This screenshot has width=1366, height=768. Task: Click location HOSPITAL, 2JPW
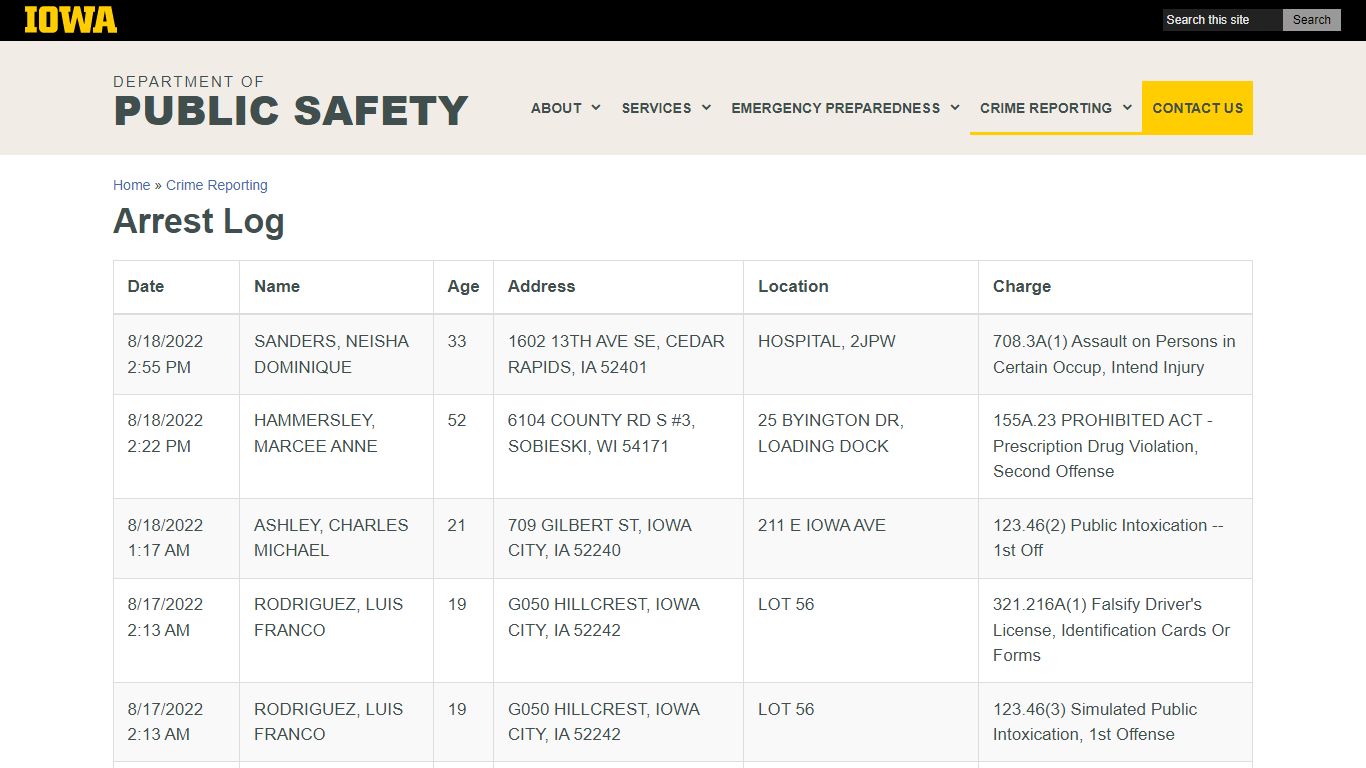(827, 341)
